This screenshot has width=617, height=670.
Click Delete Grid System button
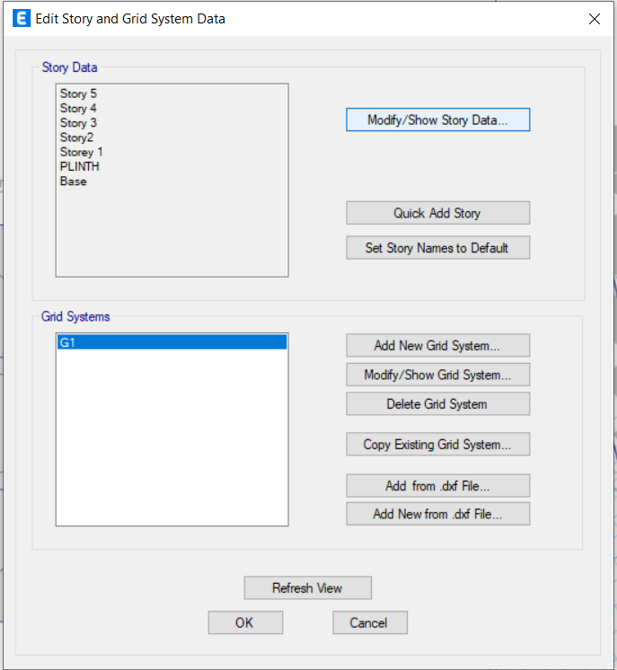click(x=438, y=404)
